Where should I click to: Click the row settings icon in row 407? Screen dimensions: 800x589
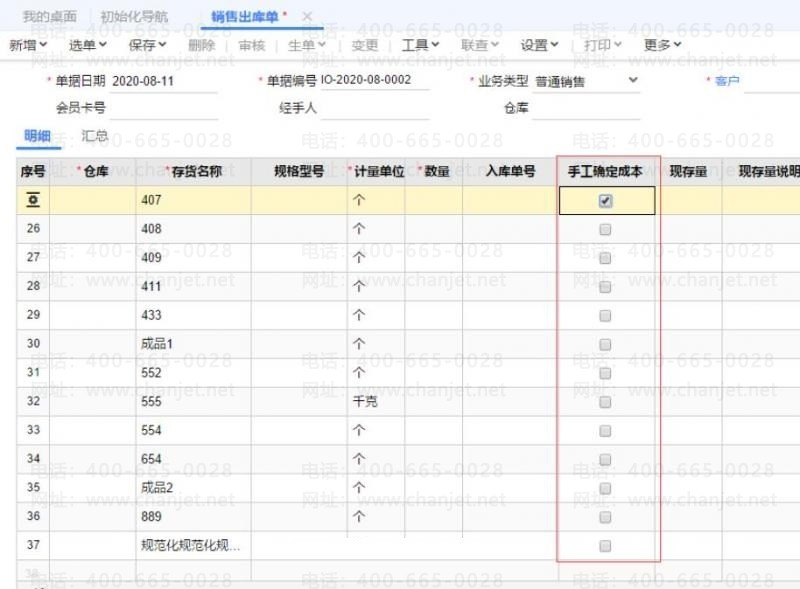[33, 200]
